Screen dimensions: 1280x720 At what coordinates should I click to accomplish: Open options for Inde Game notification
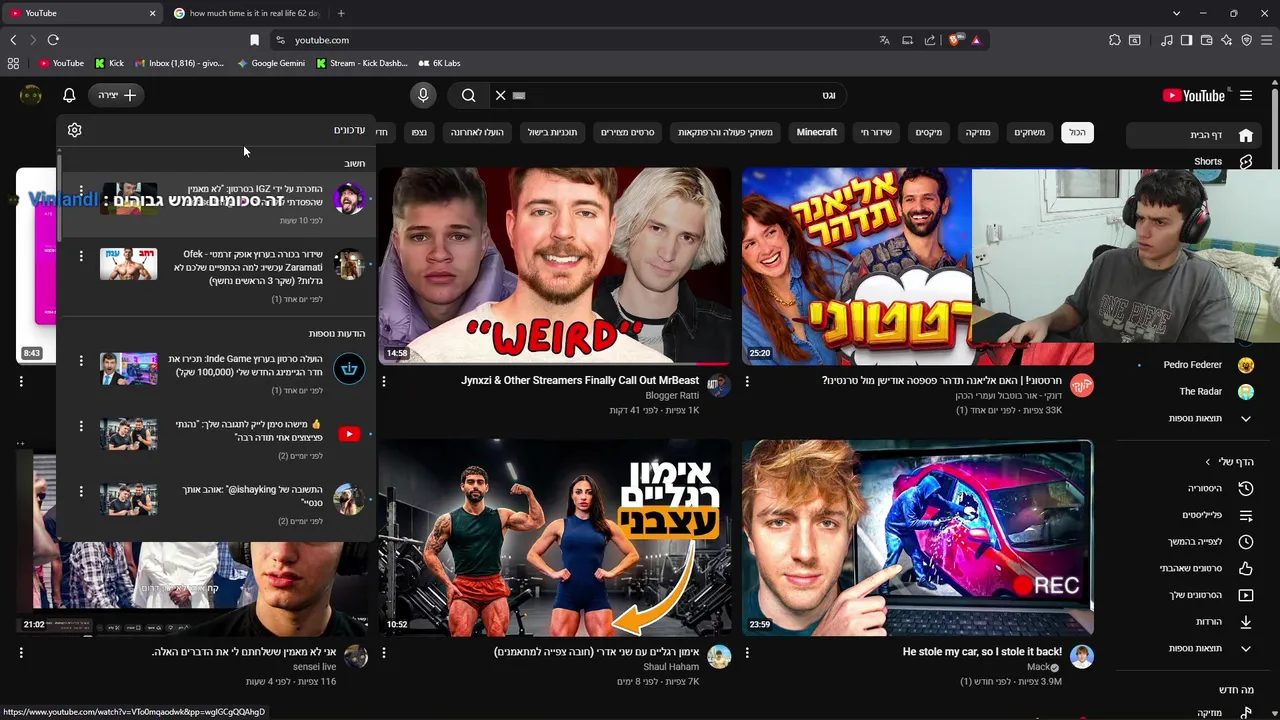coord(81,361)
